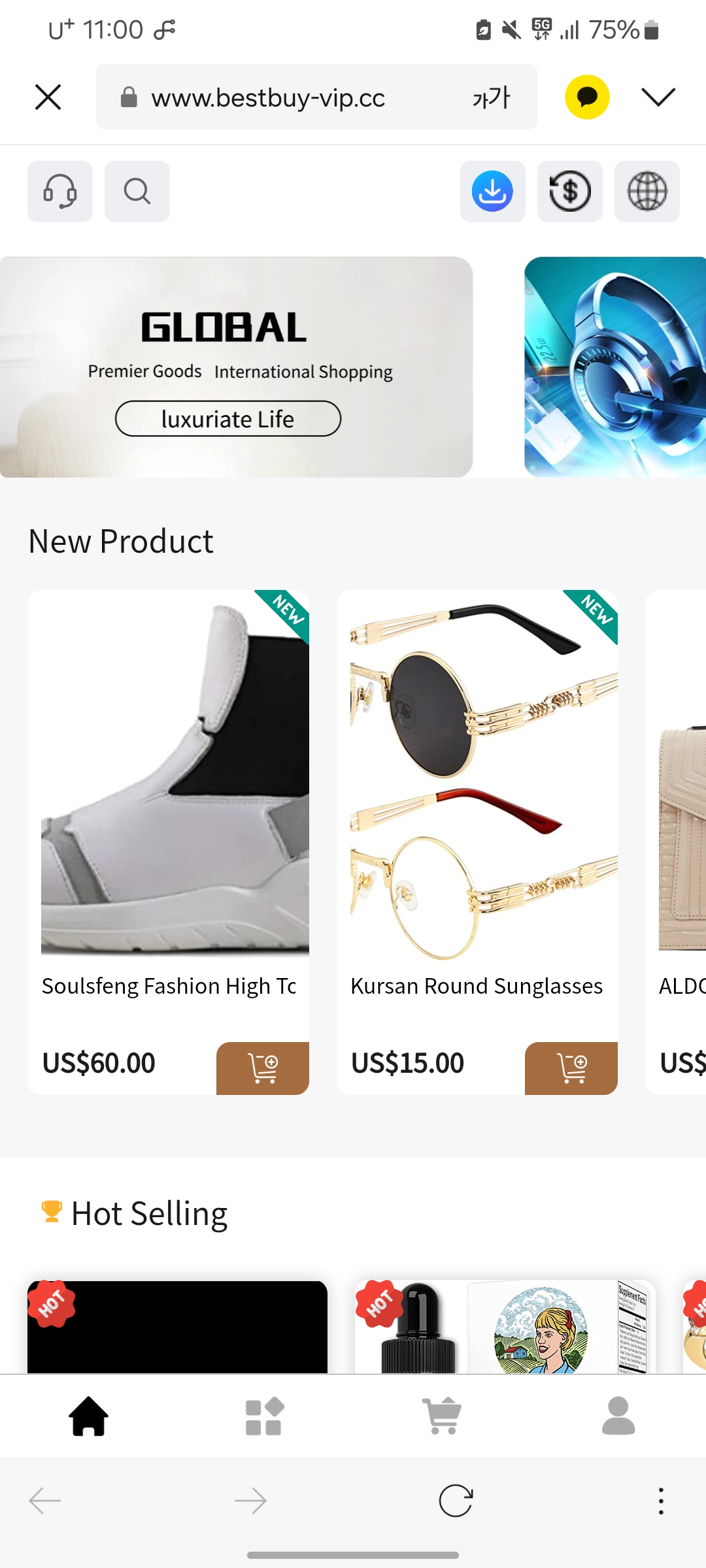Tap the blue app download icon
Viewport: 706px width, 1568px height.
(493, 191)
